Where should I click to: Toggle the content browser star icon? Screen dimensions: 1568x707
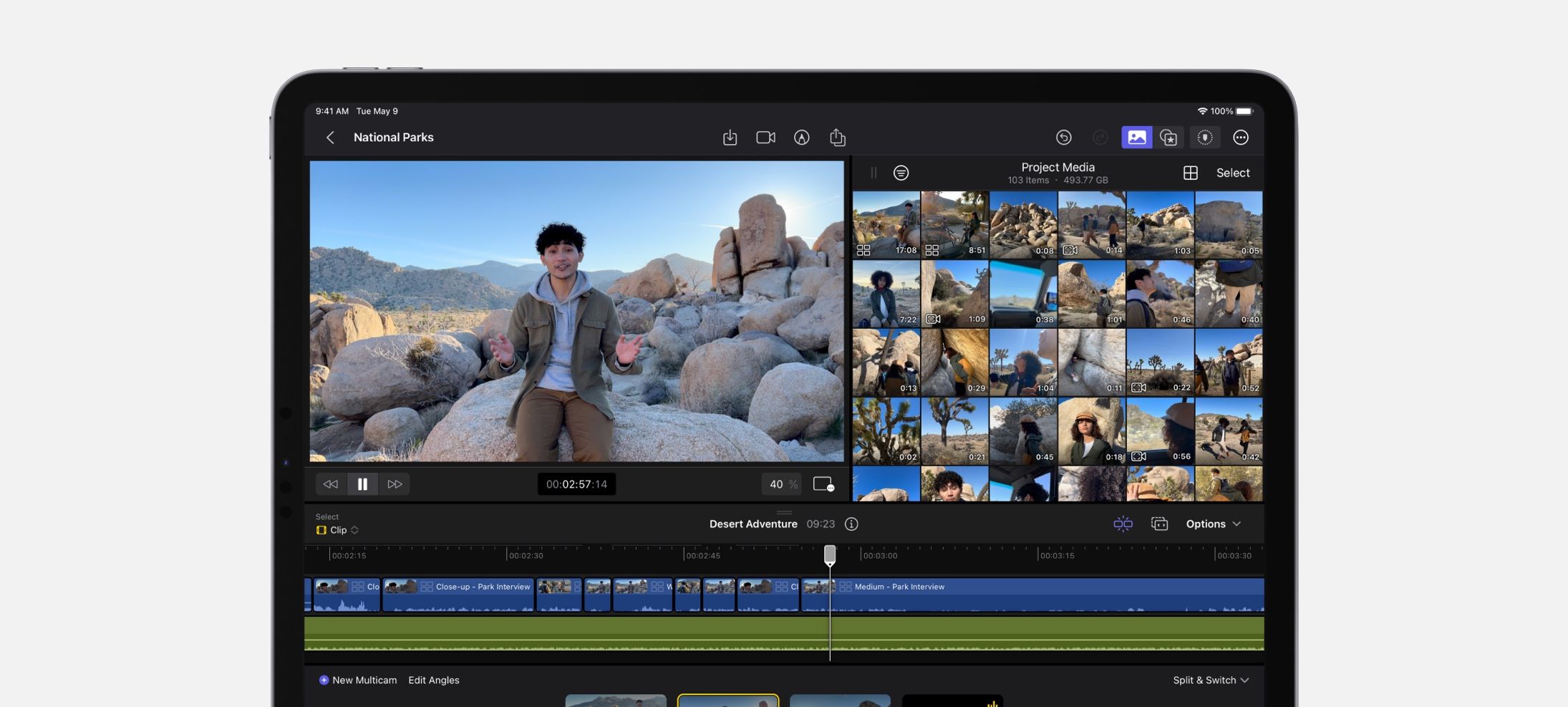click(x=1168, y=138)
